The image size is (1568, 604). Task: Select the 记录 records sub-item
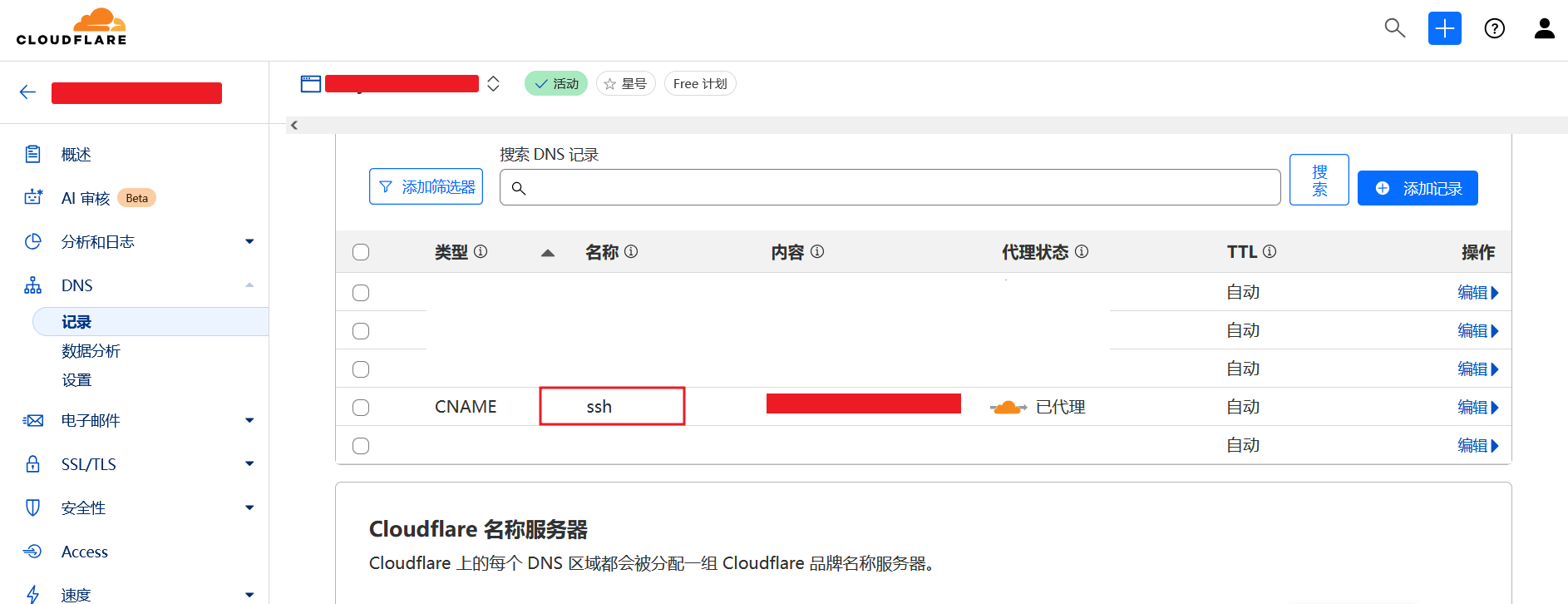[x=150, y=322]
